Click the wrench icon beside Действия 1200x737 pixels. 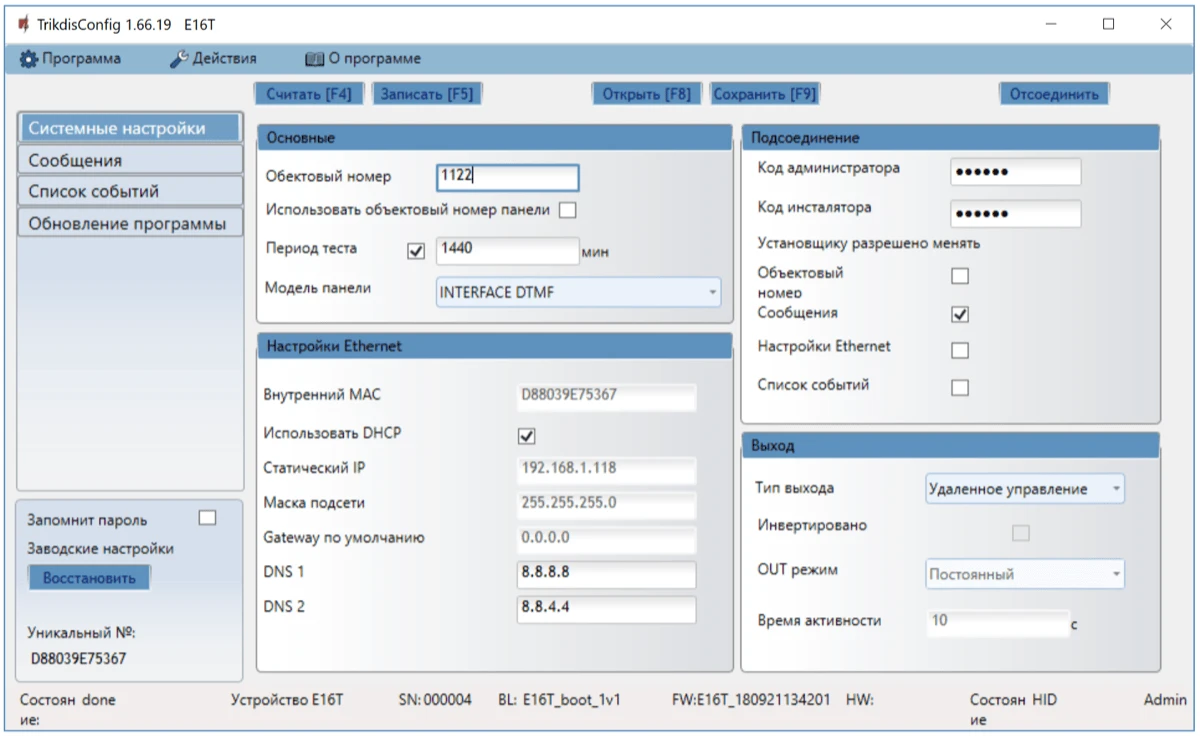(179, 59)
